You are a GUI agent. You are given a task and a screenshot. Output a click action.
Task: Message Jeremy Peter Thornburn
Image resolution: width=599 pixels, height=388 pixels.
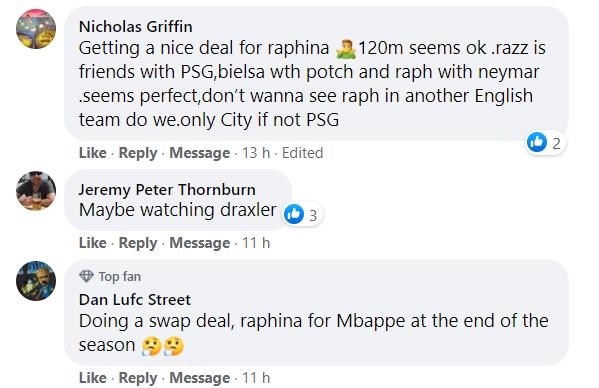[x=200, y=243]
